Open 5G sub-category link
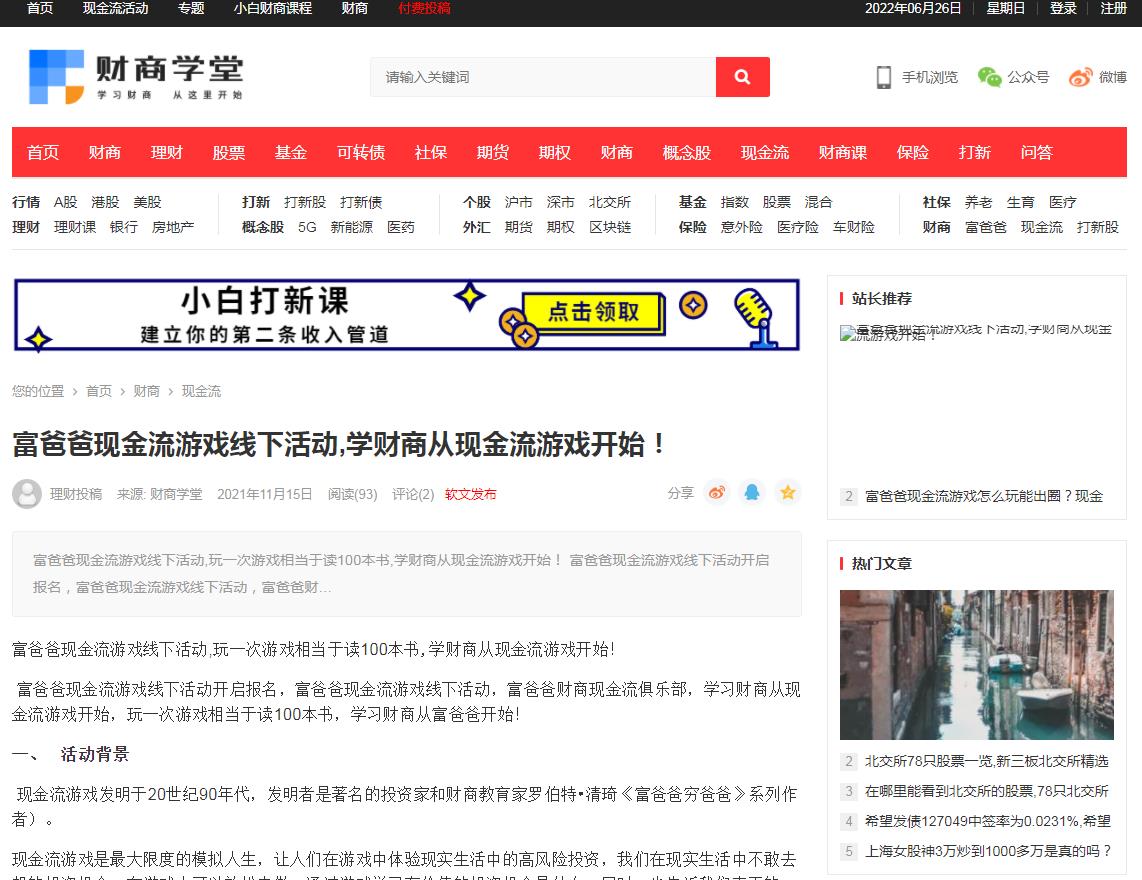This screenshot has height=880, width=1142. tap(307, 227)
